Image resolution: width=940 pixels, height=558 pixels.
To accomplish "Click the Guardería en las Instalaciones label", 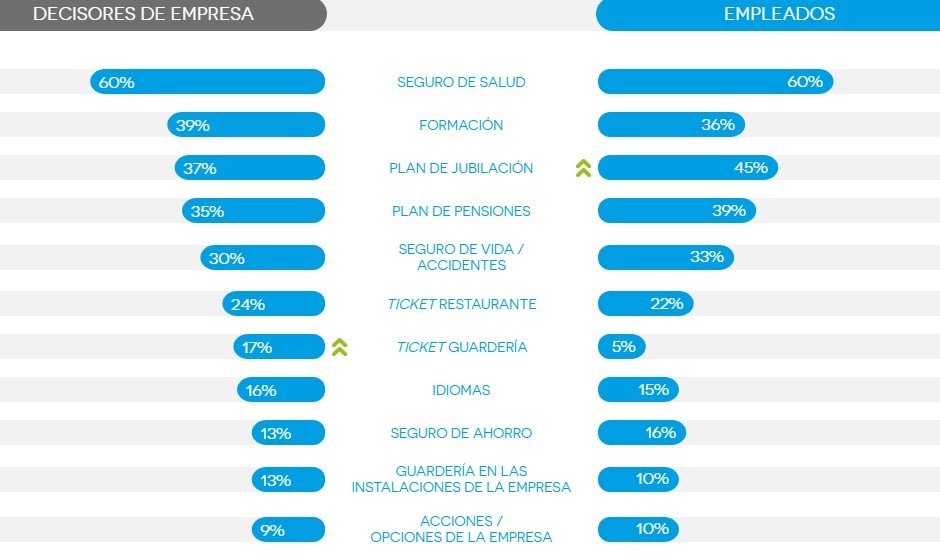I will 461,479.
